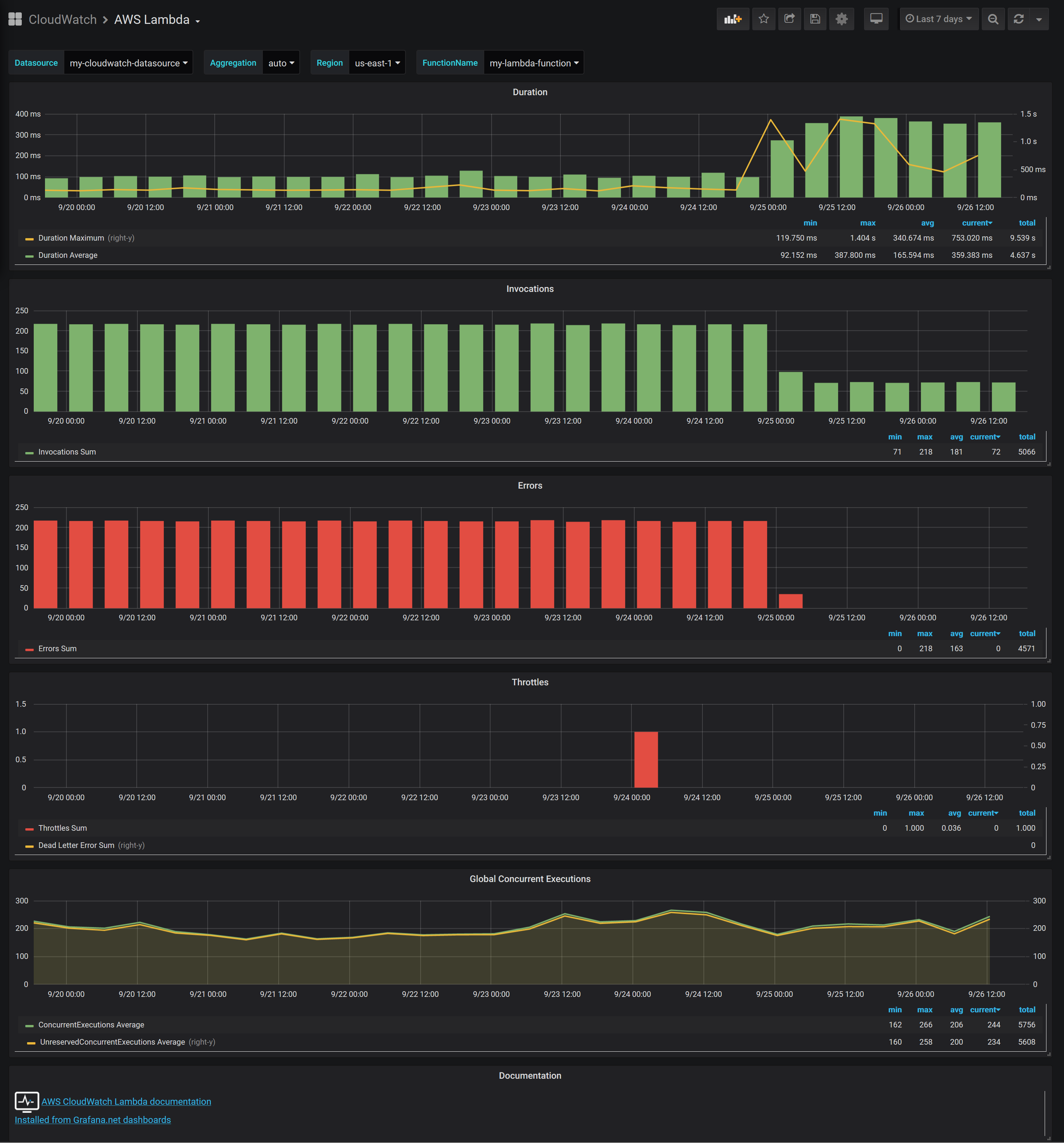Open FunctionName my-lambda-function selector

click(x=533, y=63)
